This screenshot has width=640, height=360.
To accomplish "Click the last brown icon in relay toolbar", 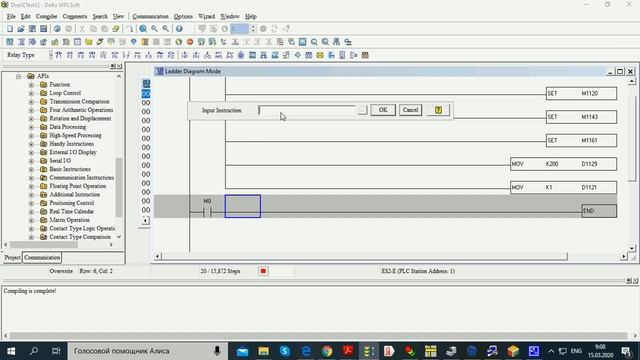I will click(365, 55).
